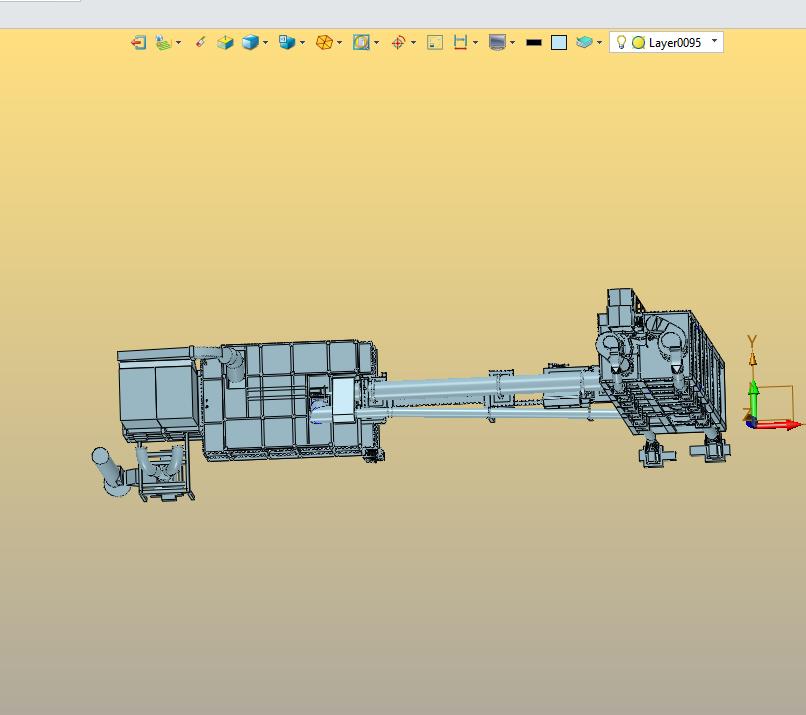Expand the measure dimension dropdown
The image size is (806, 715).
coord(475,42)
